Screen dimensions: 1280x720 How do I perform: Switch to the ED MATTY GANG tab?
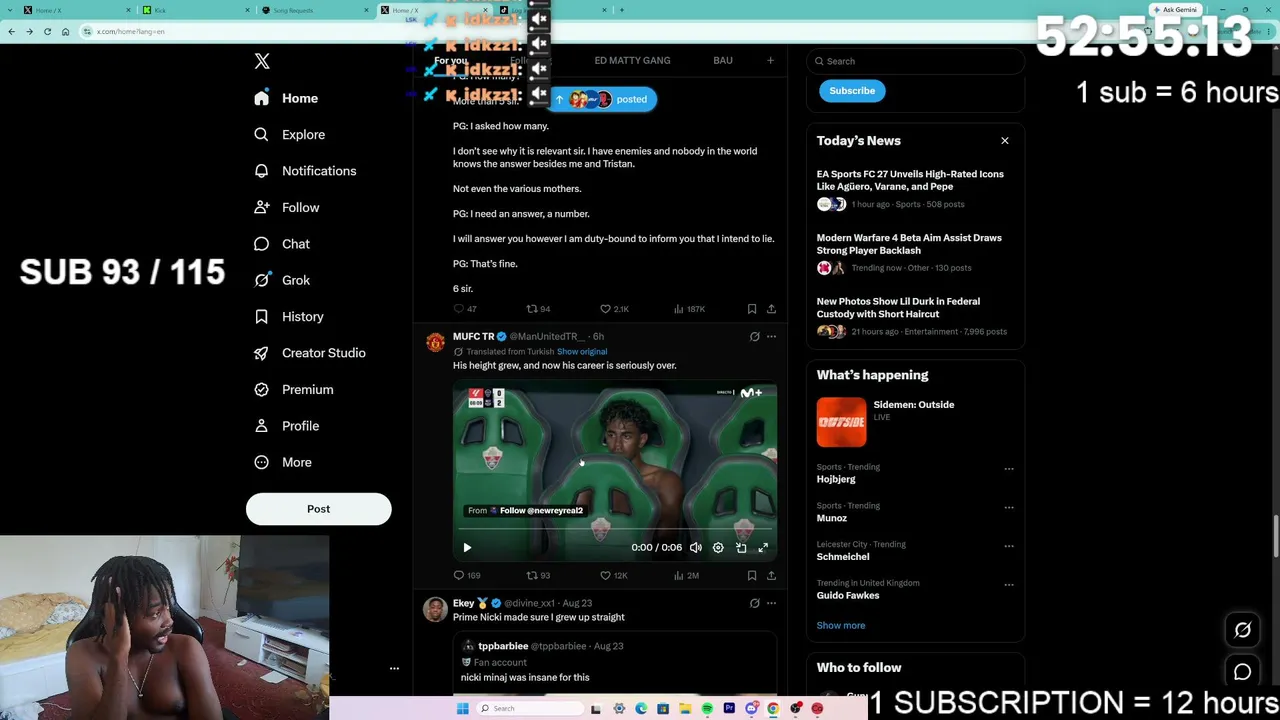coord(632,61)
